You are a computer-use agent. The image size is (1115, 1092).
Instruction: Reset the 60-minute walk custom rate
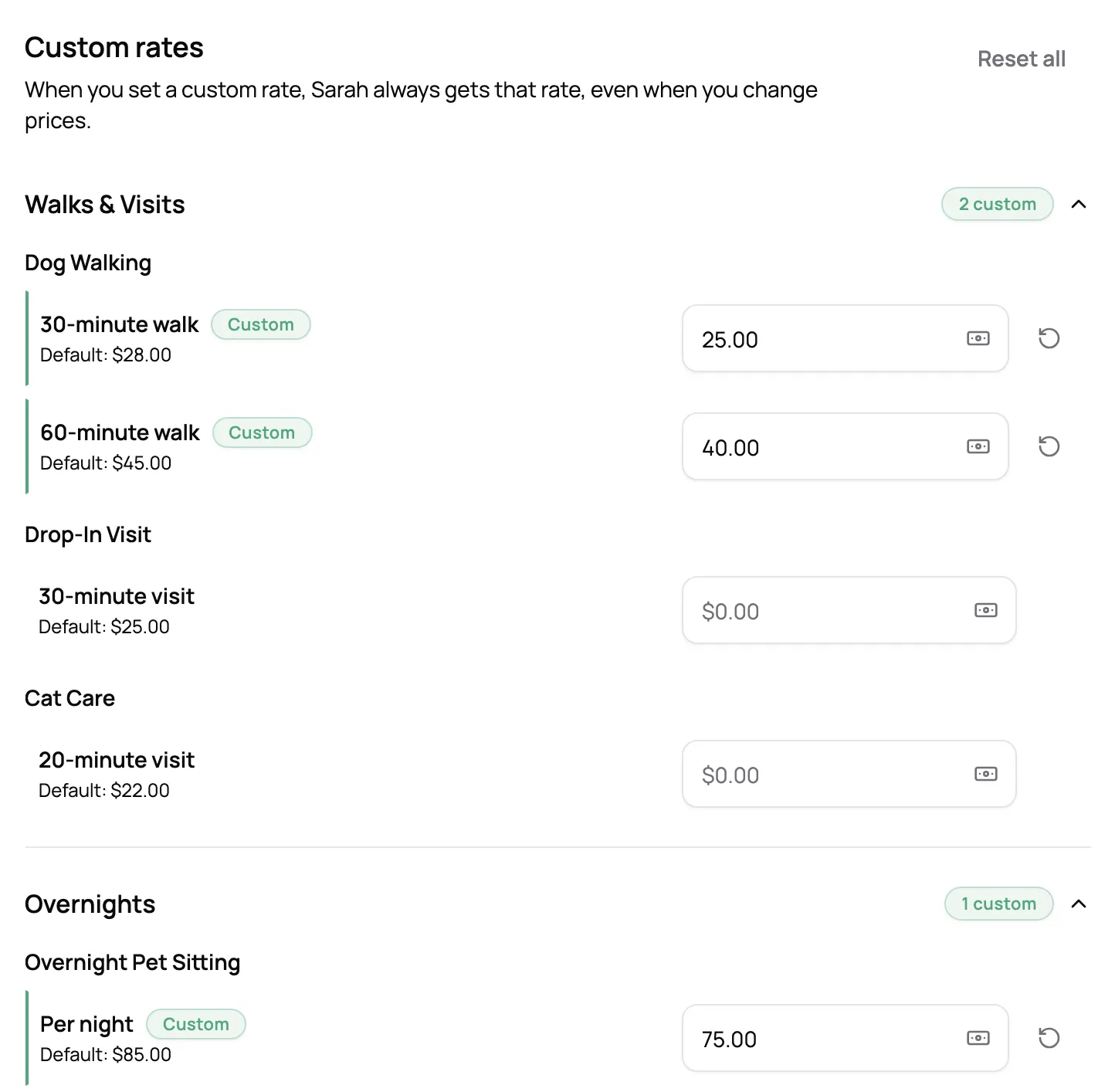point(1049,446)
